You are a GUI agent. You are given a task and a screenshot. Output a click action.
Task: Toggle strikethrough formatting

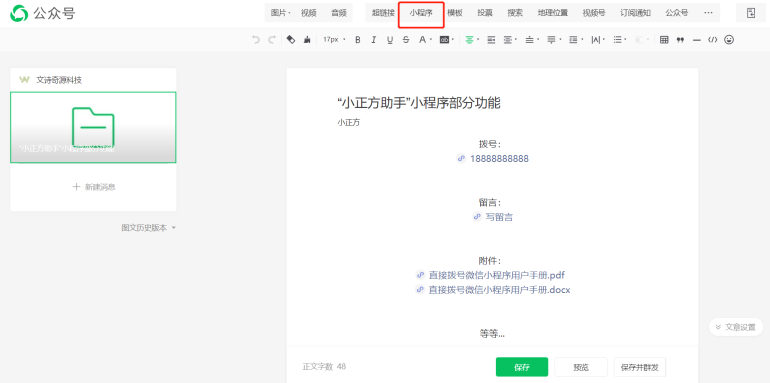click(x=406, y=40)
